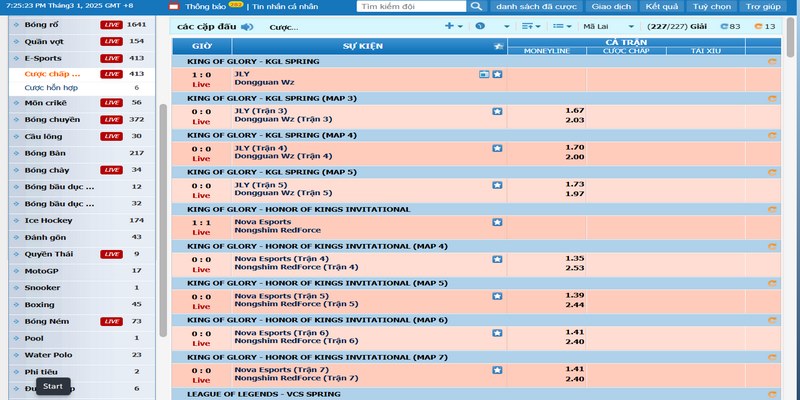Open the live stream icon for JLY match
The height and width of the screenshot is (400, 800).
click(484, 74)
